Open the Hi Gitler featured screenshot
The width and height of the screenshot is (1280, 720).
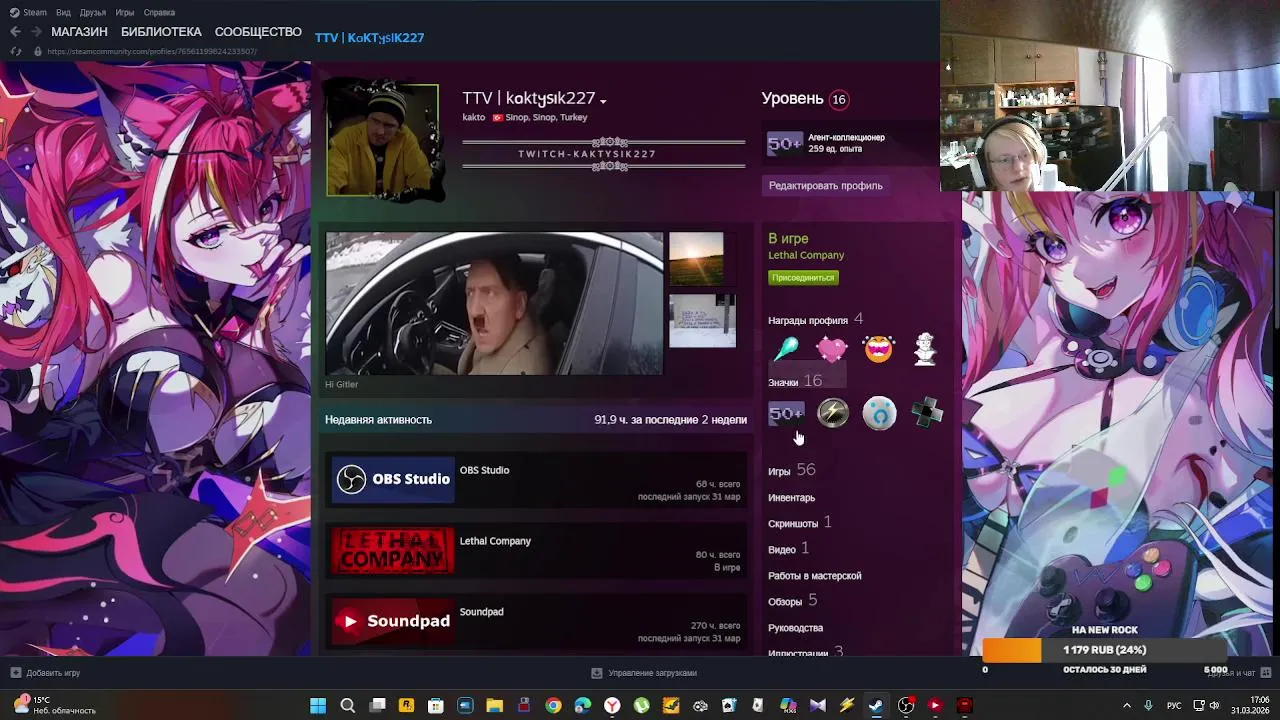pyautogui.click(x=494, y=304)
